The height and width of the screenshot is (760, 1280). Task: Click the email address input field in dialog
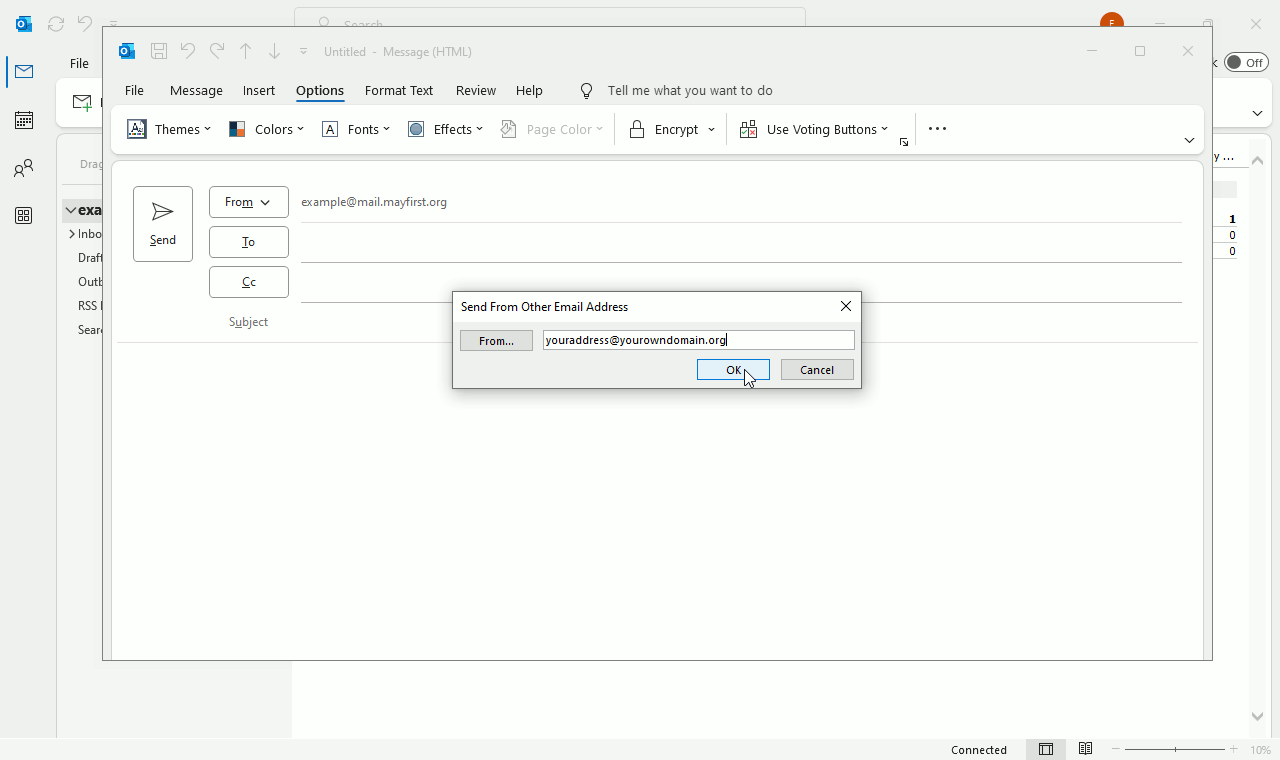coord(698,340)
